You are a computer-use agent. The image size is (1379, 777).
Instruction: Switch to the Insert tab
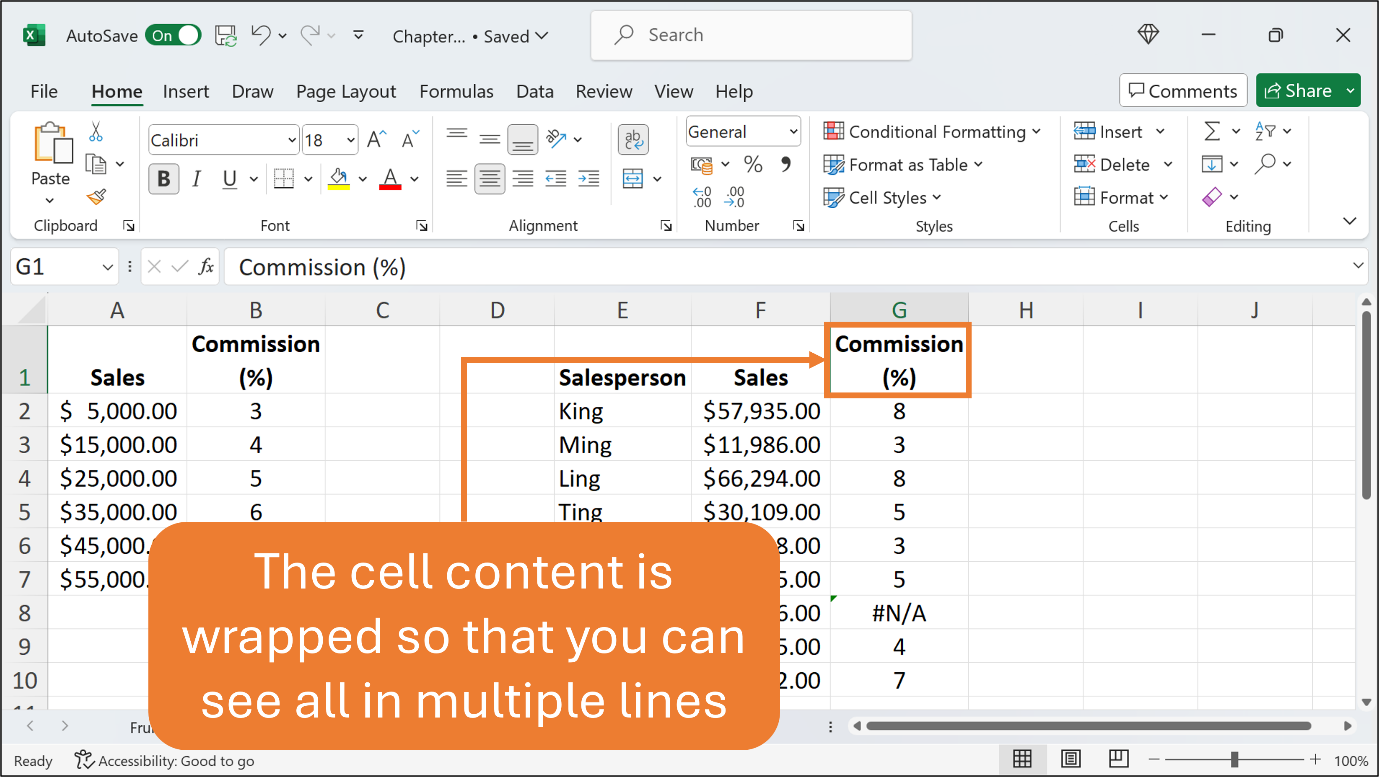click(186, 91)
